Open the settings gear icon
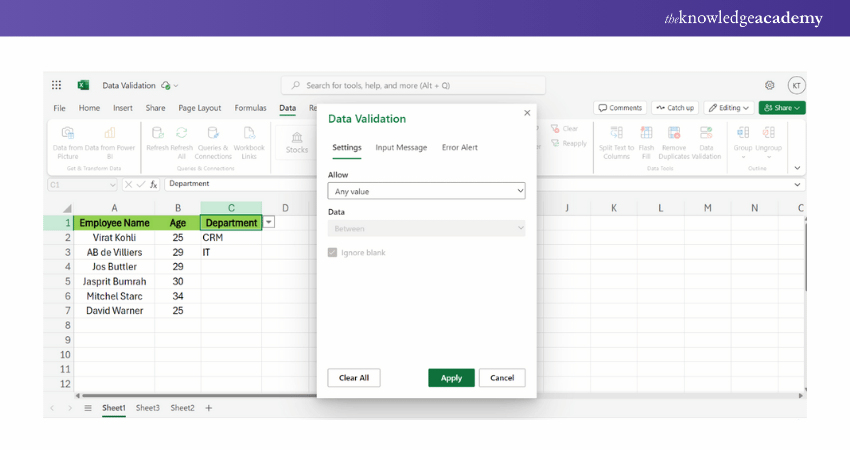The width and height of the screenshot is (850, 450). [x=770, y=86]
